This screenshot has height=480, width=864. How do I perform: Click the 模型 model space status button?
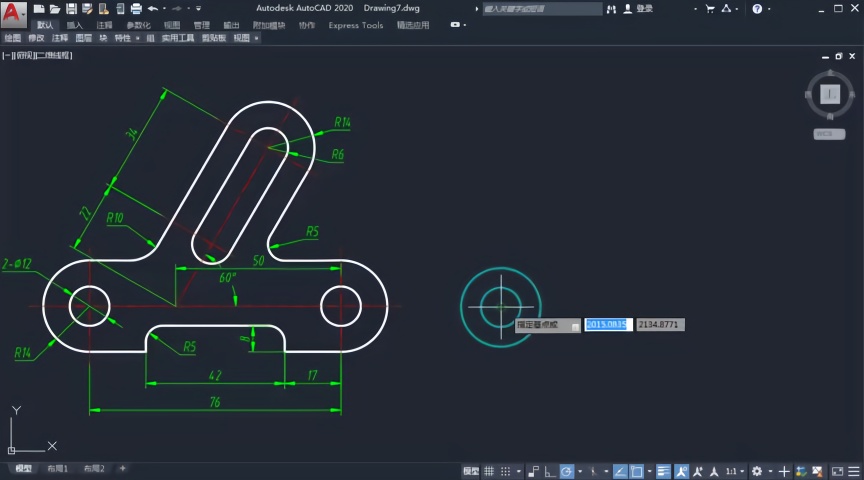(471, 471)
